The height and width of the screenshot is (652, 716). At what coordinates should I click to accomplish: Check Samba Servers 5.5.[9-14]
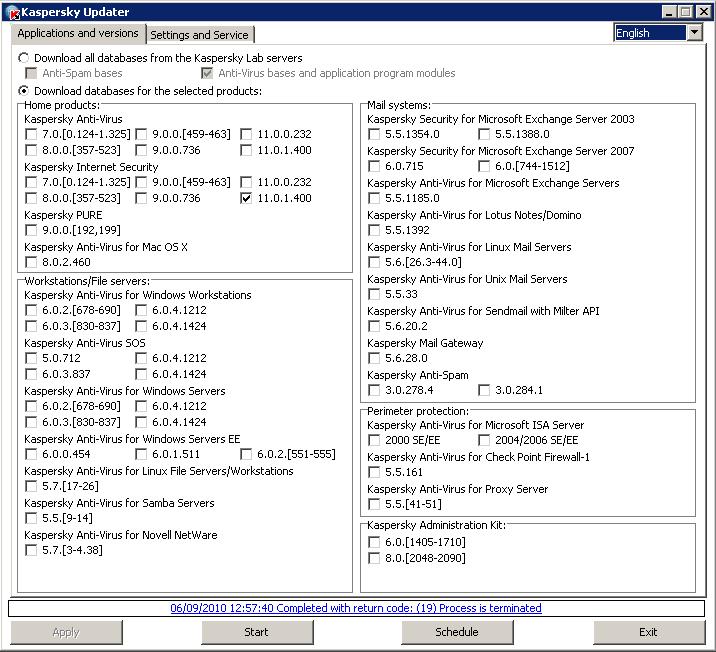coord(31,518)
